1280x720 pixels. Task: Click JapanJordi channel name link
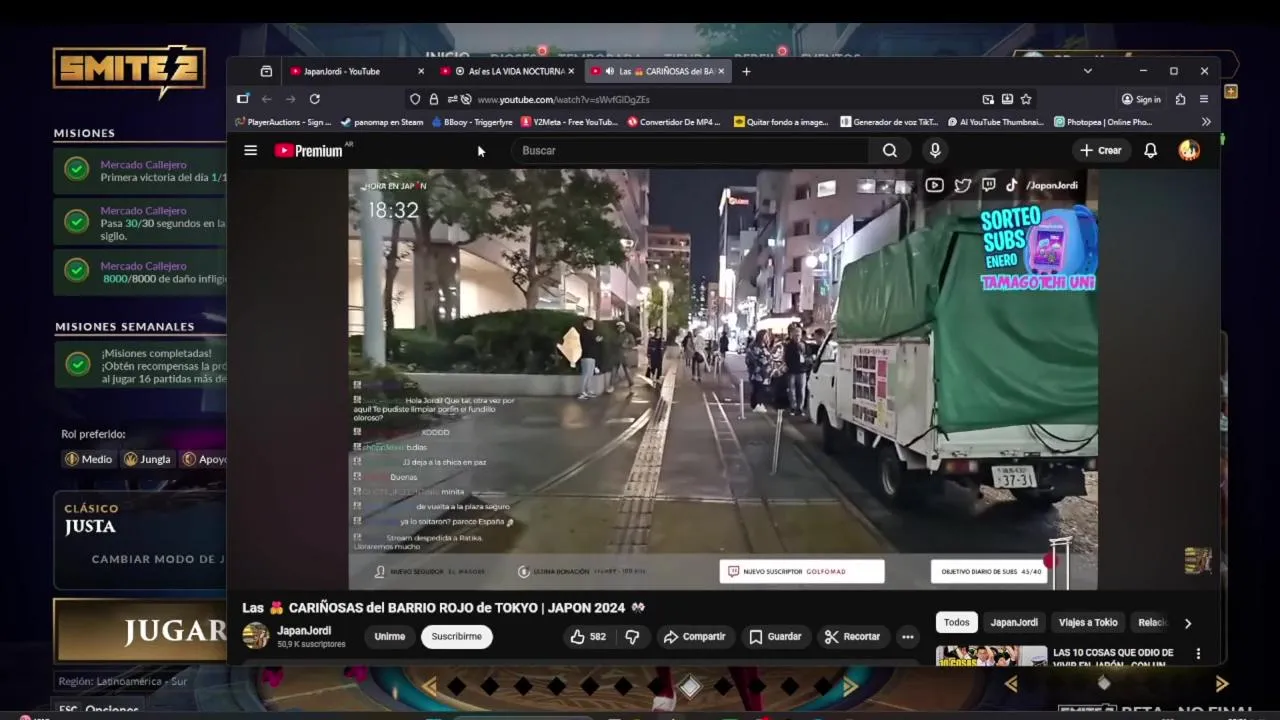click(x=304, y=631)
